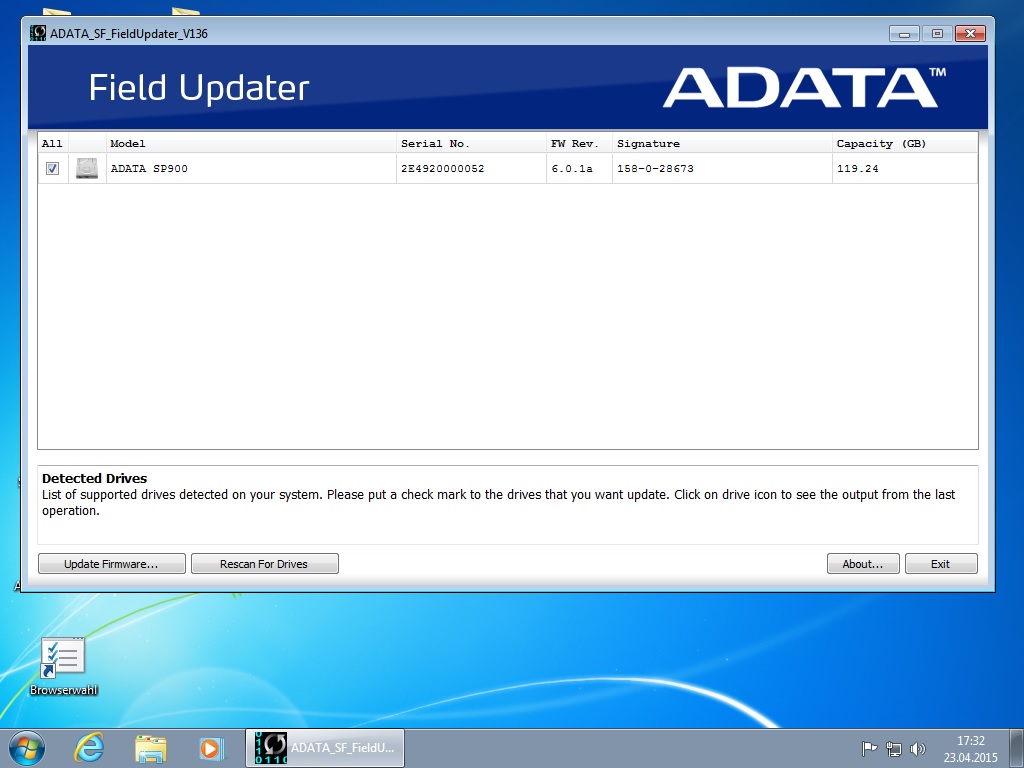Launch Internet Explorer from the taskbar
The image size is (1024, 768).
[x=89, y=748]
